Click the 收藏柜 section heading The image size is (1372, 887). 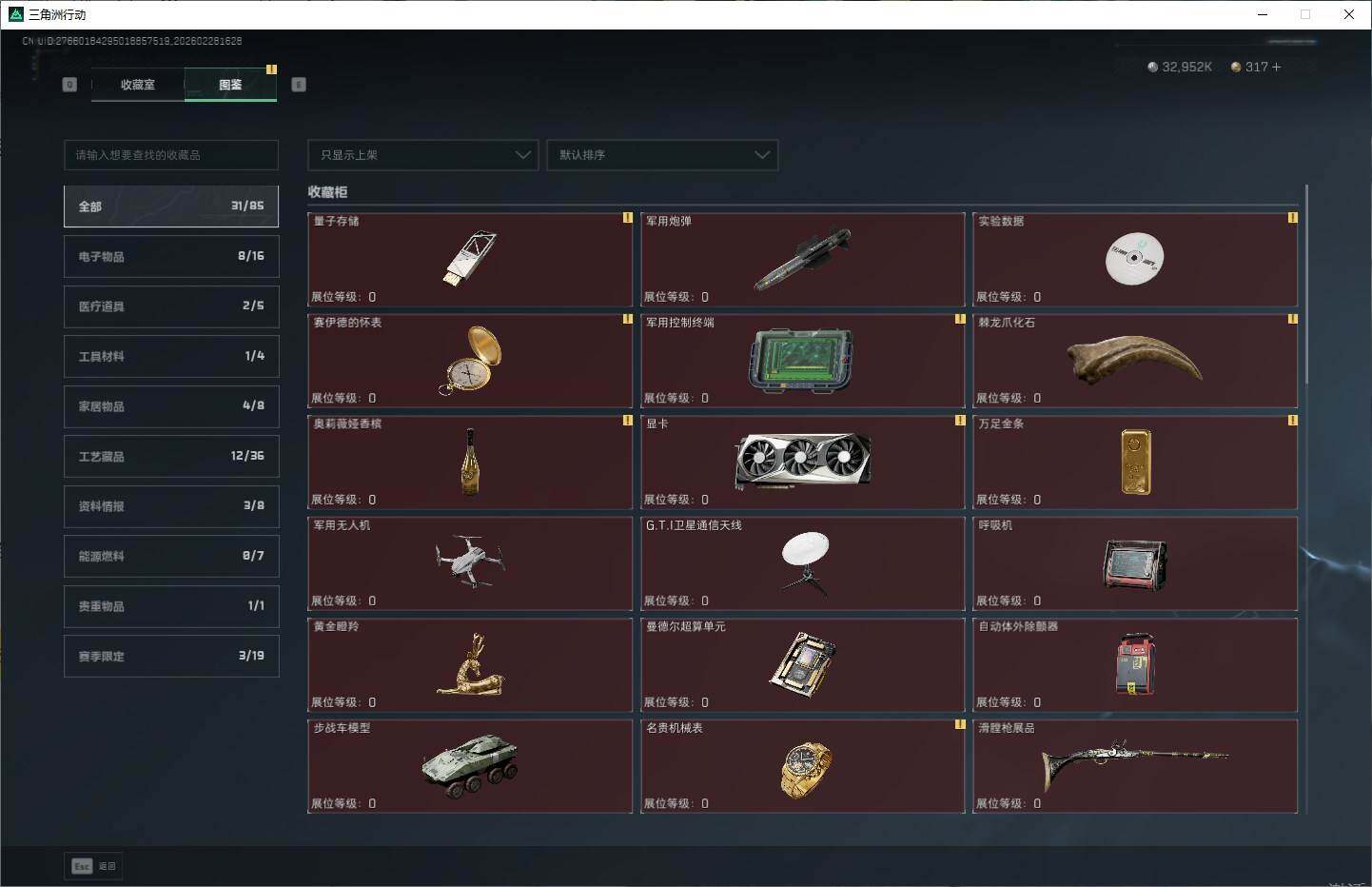(x=327, y=192)
